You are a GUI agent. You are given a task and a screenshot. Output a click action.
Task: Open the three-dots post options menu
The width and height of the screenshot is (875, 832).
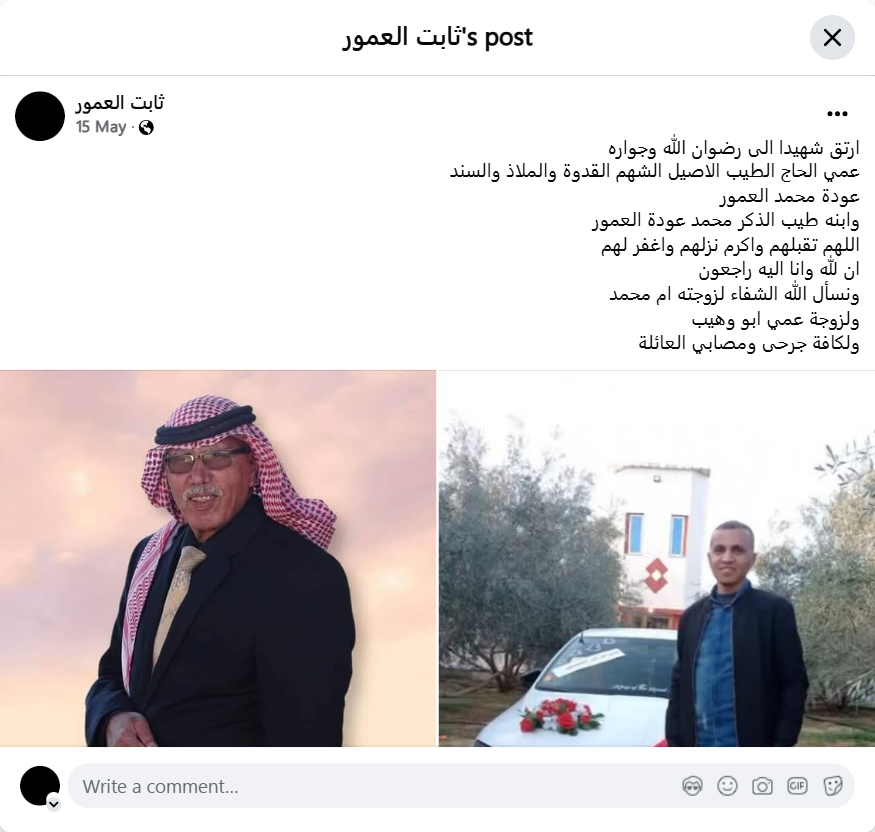click(836, 114)
